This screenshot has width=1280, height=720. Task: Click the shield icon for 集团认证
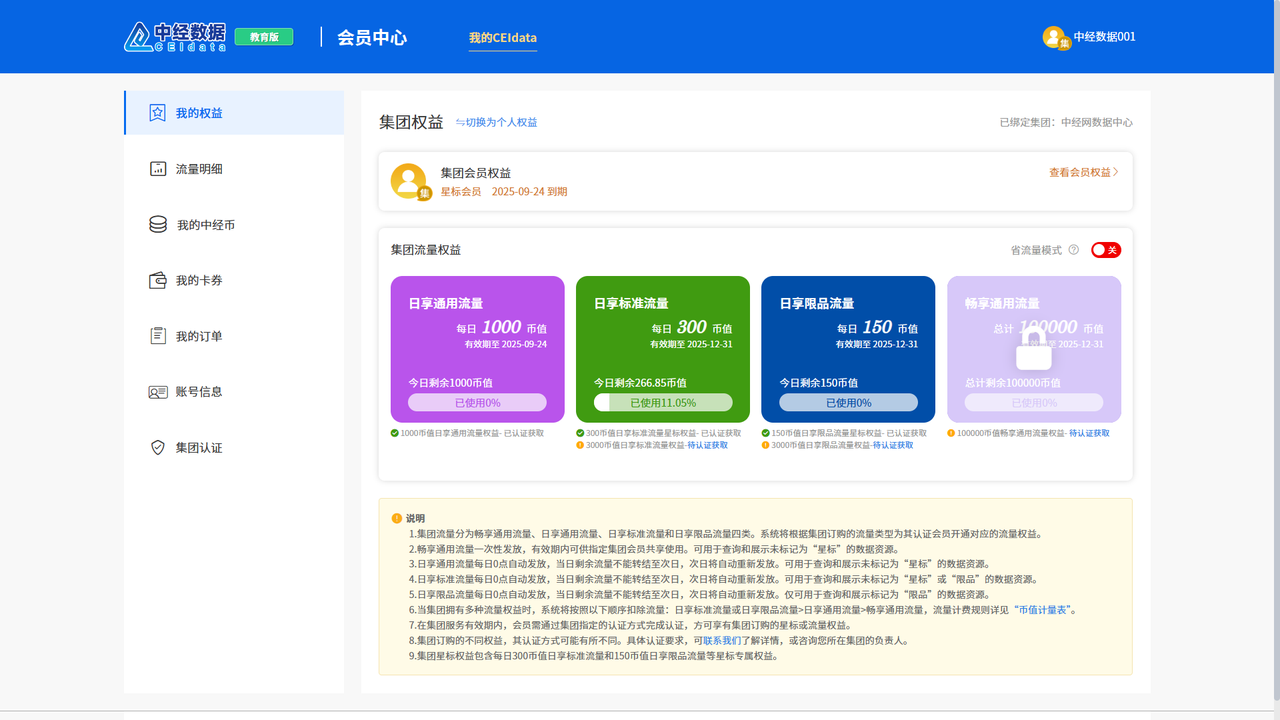pyautogui.click(x=157, y=448)
